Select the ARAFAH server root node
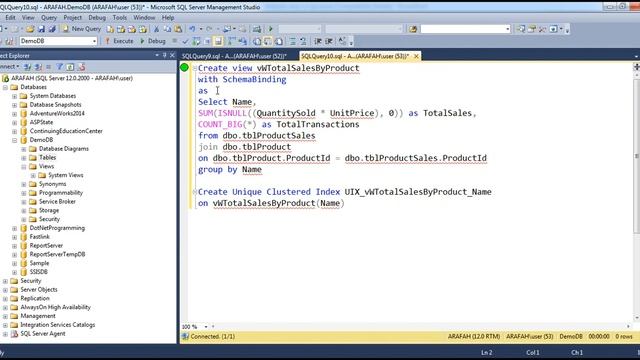The height and width of the screenshot is (360, 640). 72,78
